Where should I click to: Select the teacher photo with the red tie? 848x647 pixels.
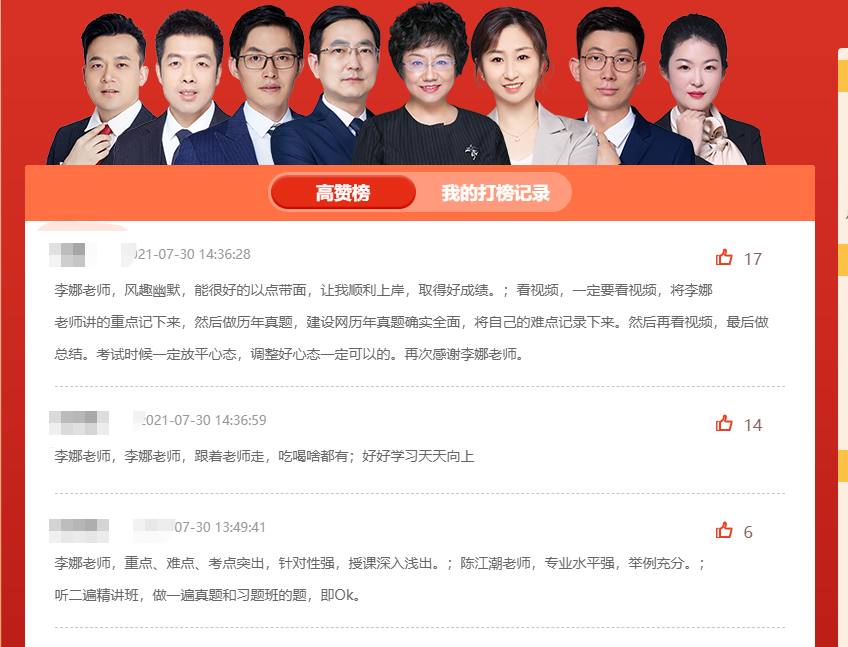tap(103, 91)
